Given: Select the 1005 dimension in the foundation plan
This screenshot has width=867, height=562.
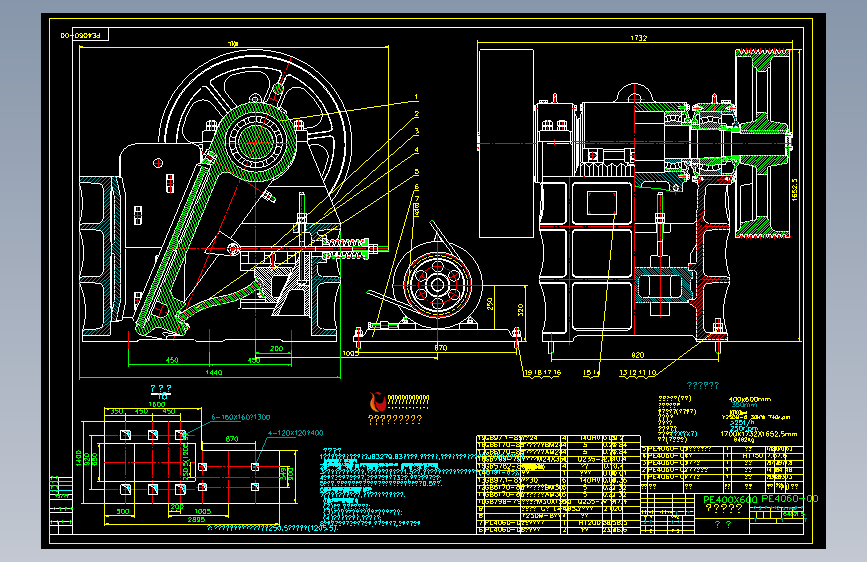Looking at the screenshot, I should click(x=203, y=512).
